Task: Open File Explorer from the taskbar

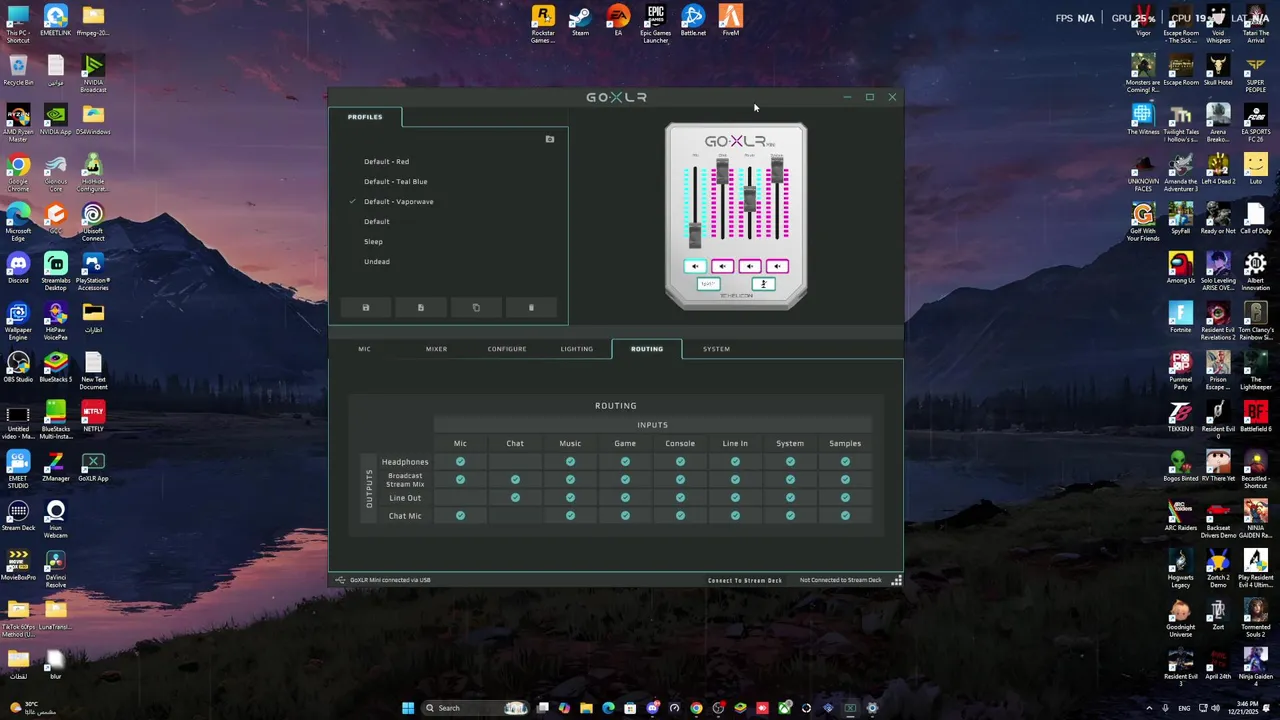Action: click(x=586, y=708)
